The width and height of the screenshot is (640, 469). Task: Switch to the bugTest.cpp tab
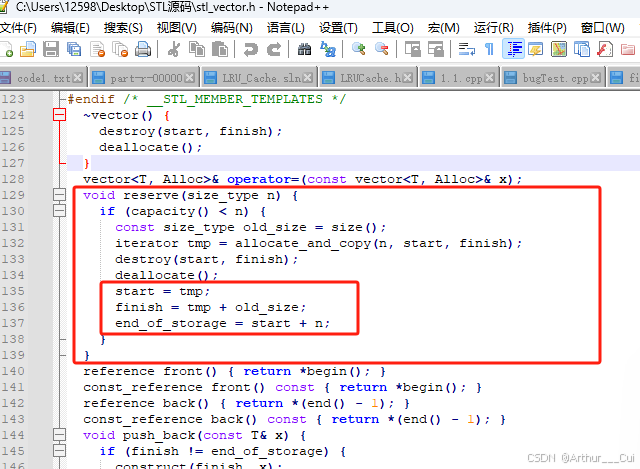[x=555, y=78]
